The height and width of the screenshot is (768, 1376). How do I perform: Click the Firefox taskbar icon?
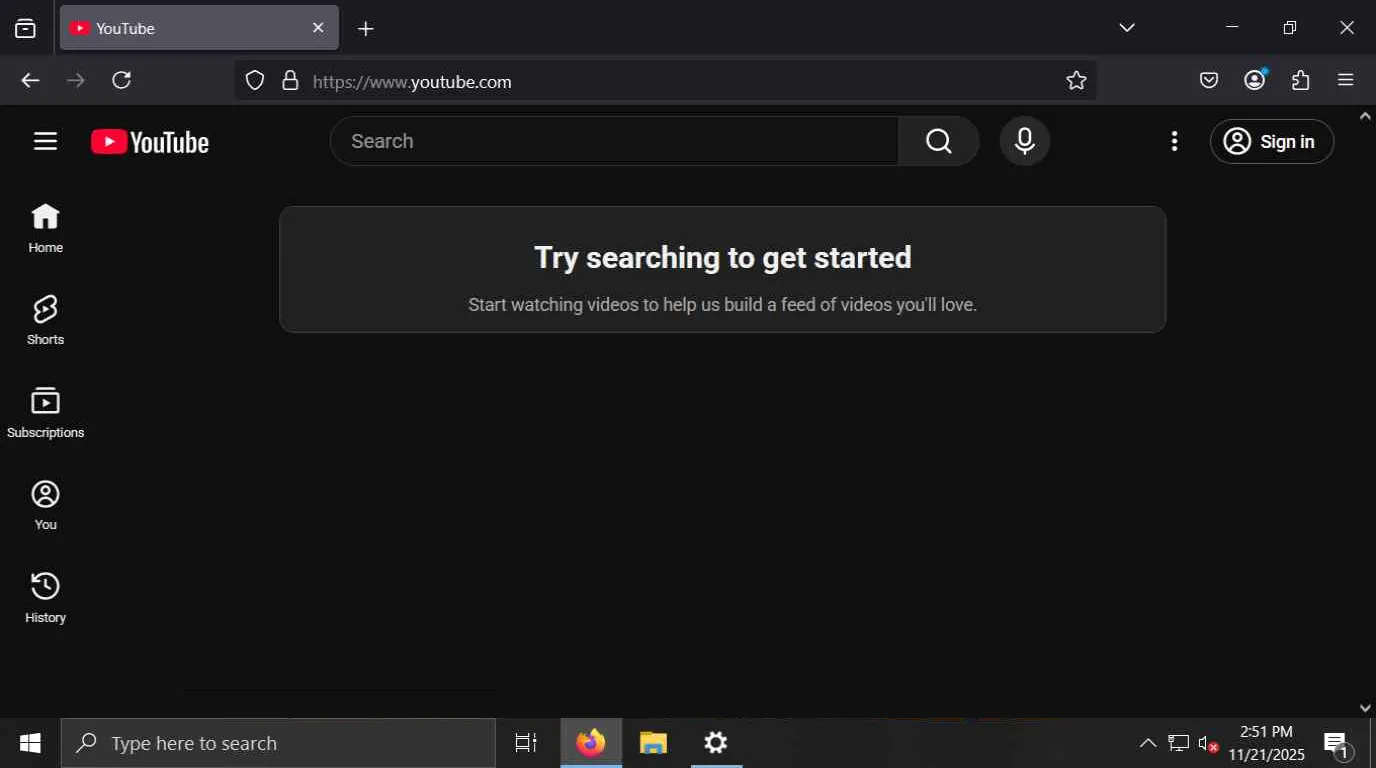click(x=591, y=743)
